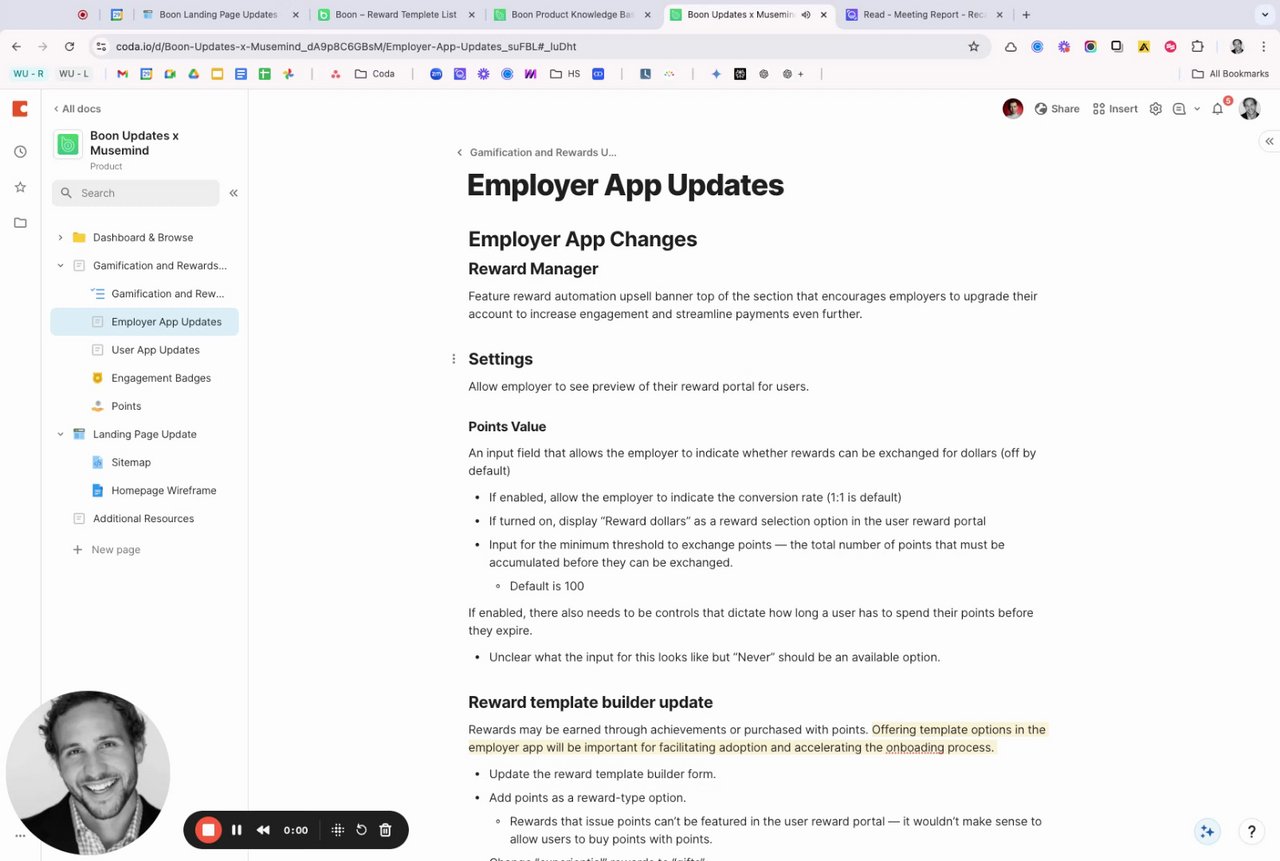Collapse the Landing Page Update section
The width and height of the screenshot is (1280, 861).
(60, 434)
